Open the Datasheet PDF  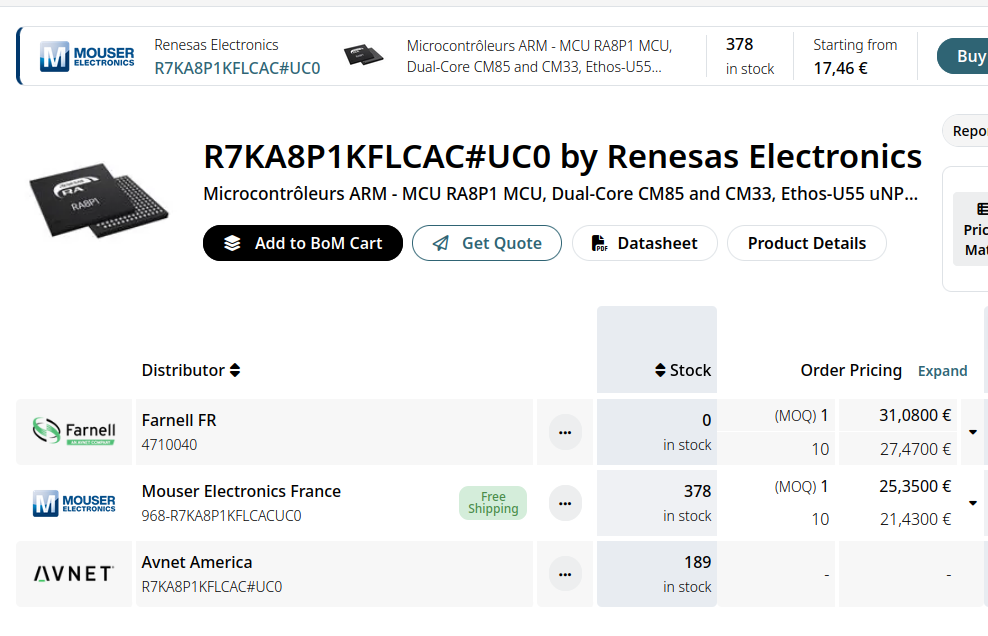pyautogui.click(x=645, y=243)
